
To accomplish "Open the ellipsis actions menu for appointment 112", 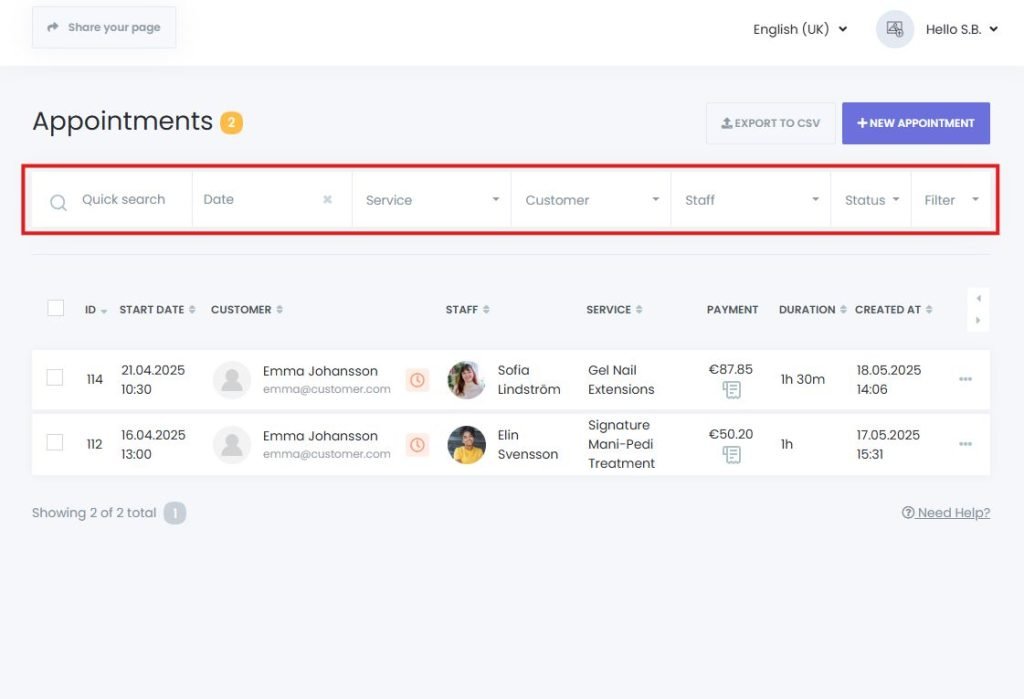I will pos(966,446).
